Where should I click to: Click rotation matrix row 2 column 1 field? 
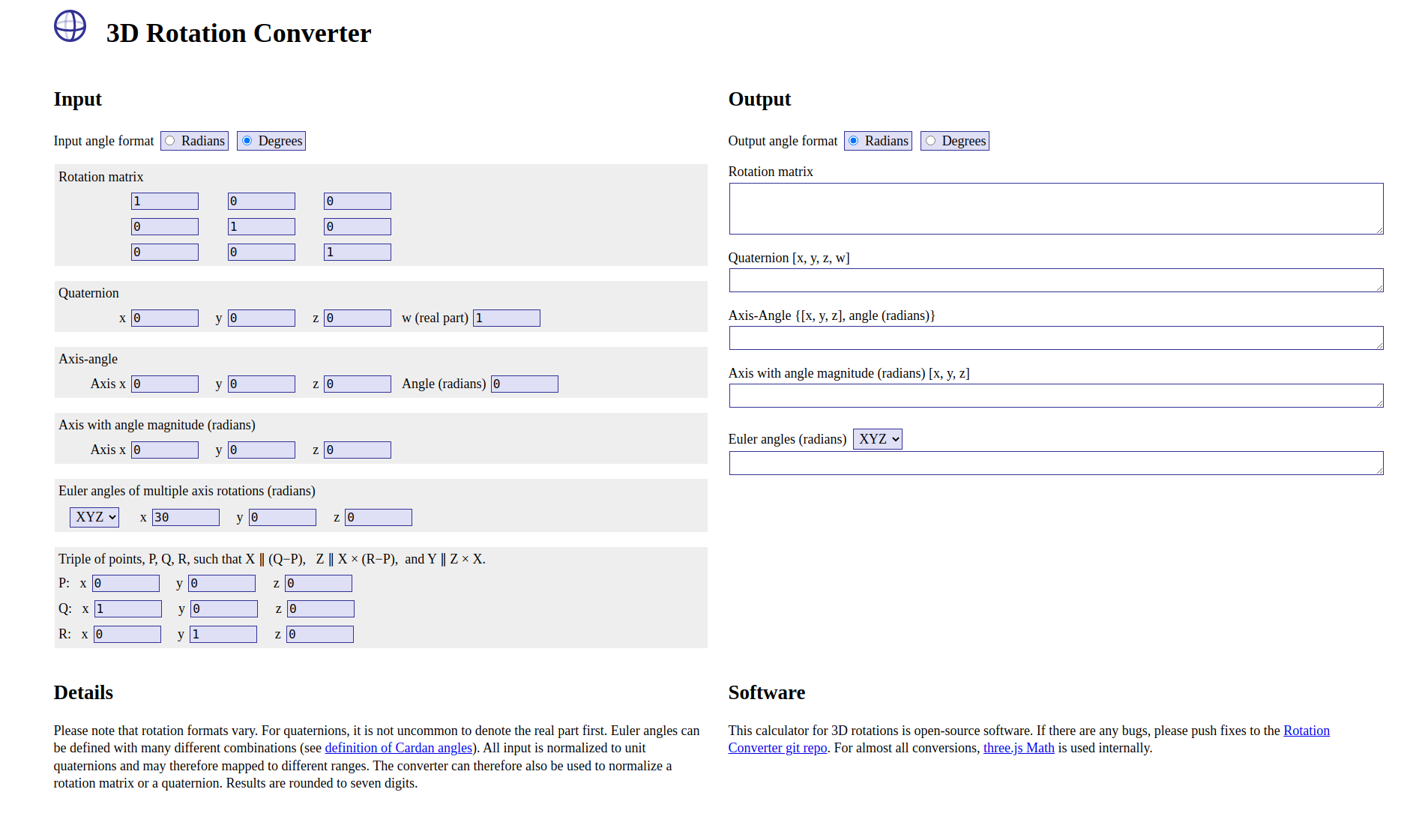(x=165, y=227)
